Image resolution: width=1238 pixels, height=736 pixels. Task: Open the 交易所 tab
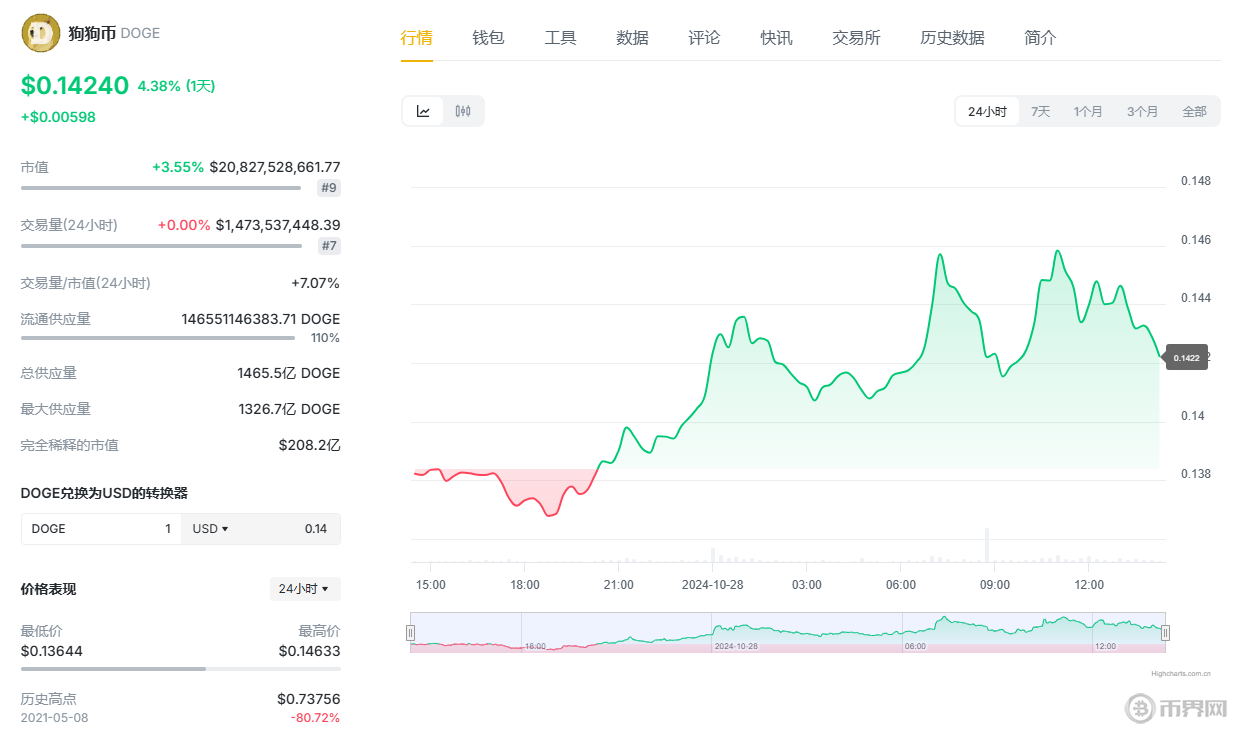[x=856, y=38]
